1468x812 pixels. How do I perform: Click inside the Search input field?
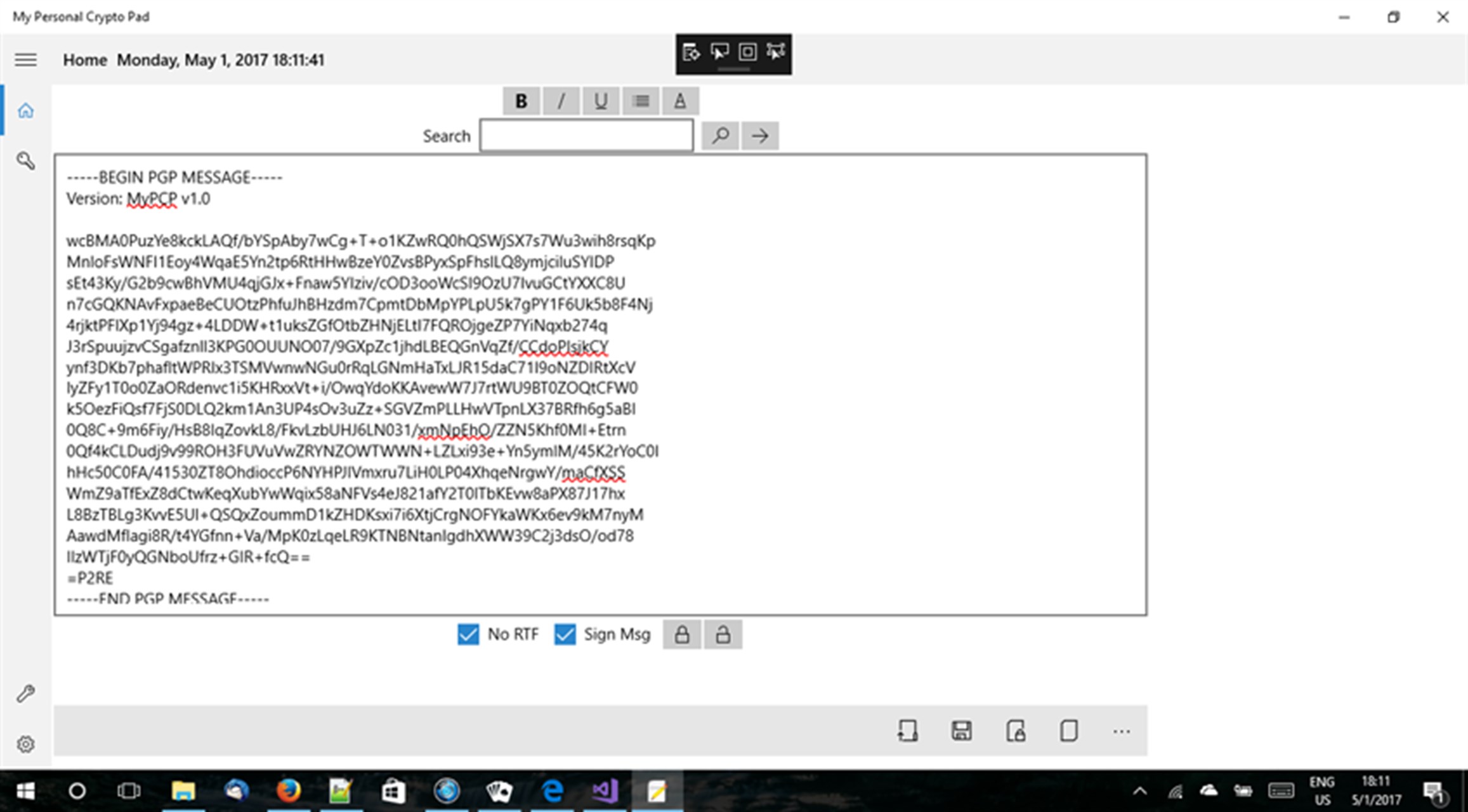coord(586,135)
